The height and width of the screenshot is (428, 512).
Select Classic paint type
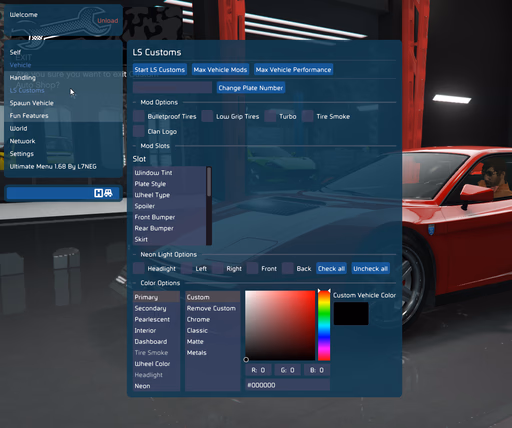pos(213,330)
